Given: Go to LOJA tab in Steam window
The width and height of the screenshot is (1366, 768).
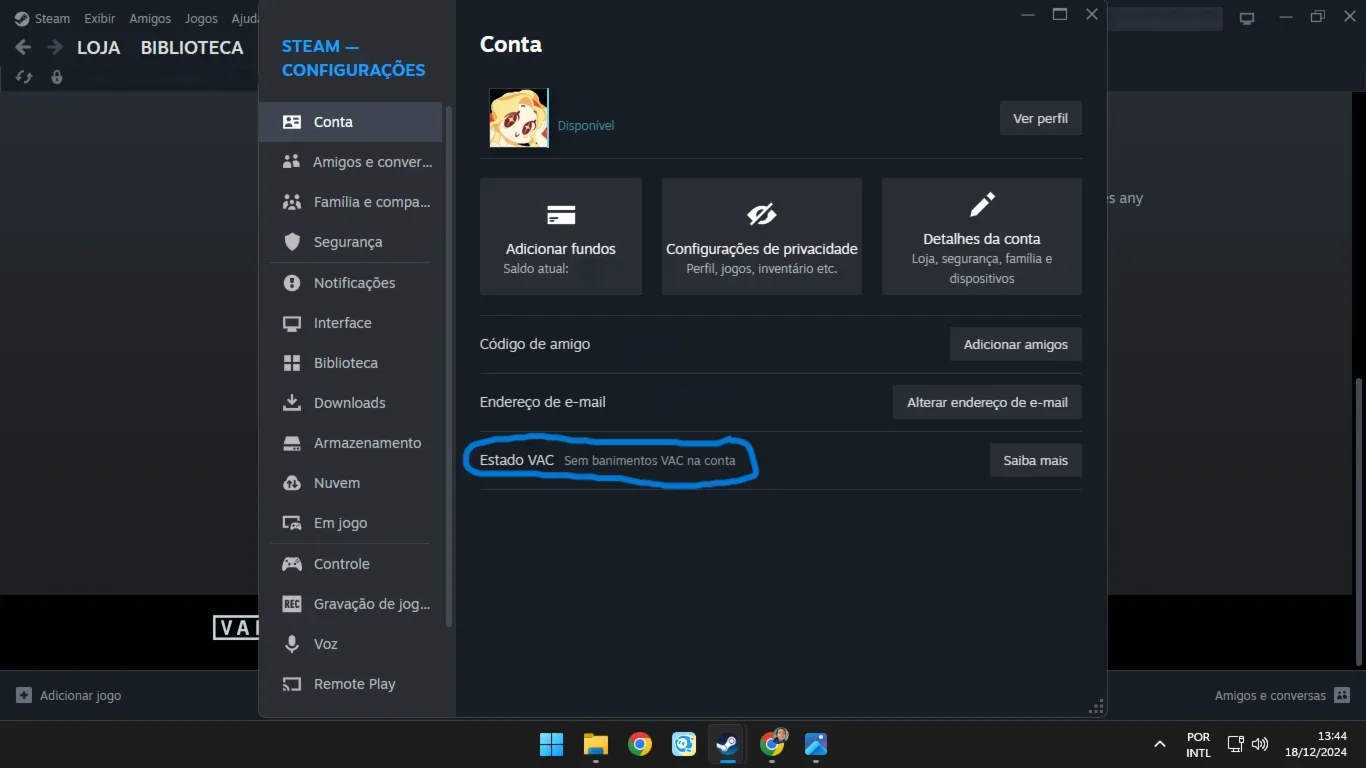Looking at the screenshot, I should 99,47.
